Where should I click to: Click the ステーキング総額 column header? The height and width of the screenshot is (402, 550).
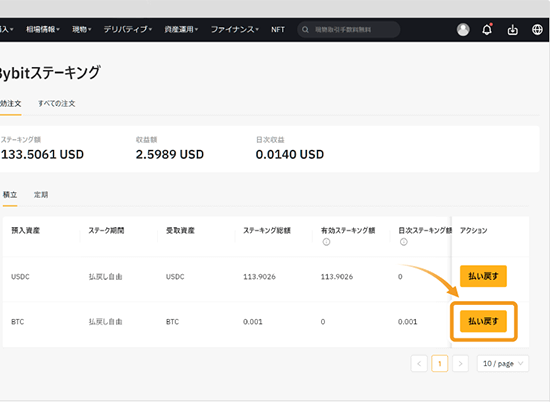coord(267,230)
